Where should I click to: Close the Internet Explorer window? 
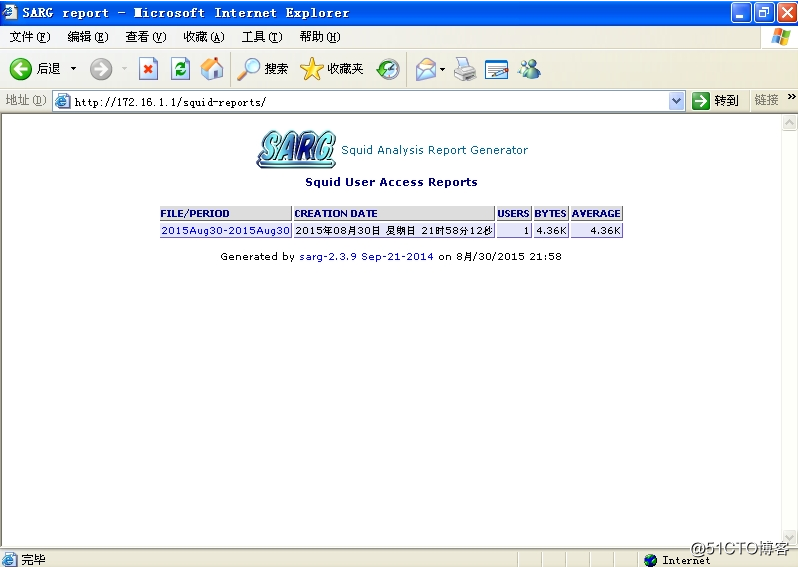coord(787,13)
